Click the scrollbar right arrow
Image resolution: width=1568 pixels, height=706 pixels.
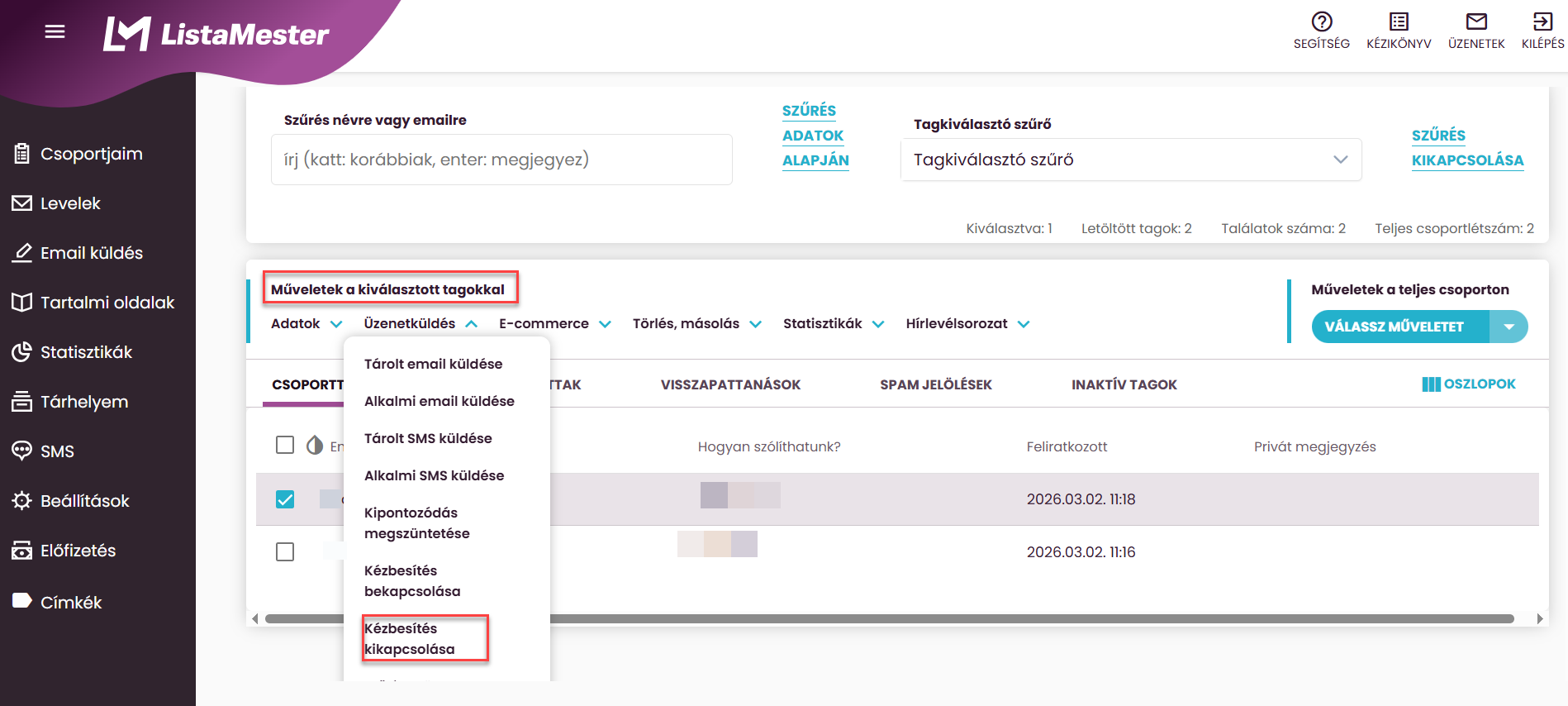[1539, 618]
